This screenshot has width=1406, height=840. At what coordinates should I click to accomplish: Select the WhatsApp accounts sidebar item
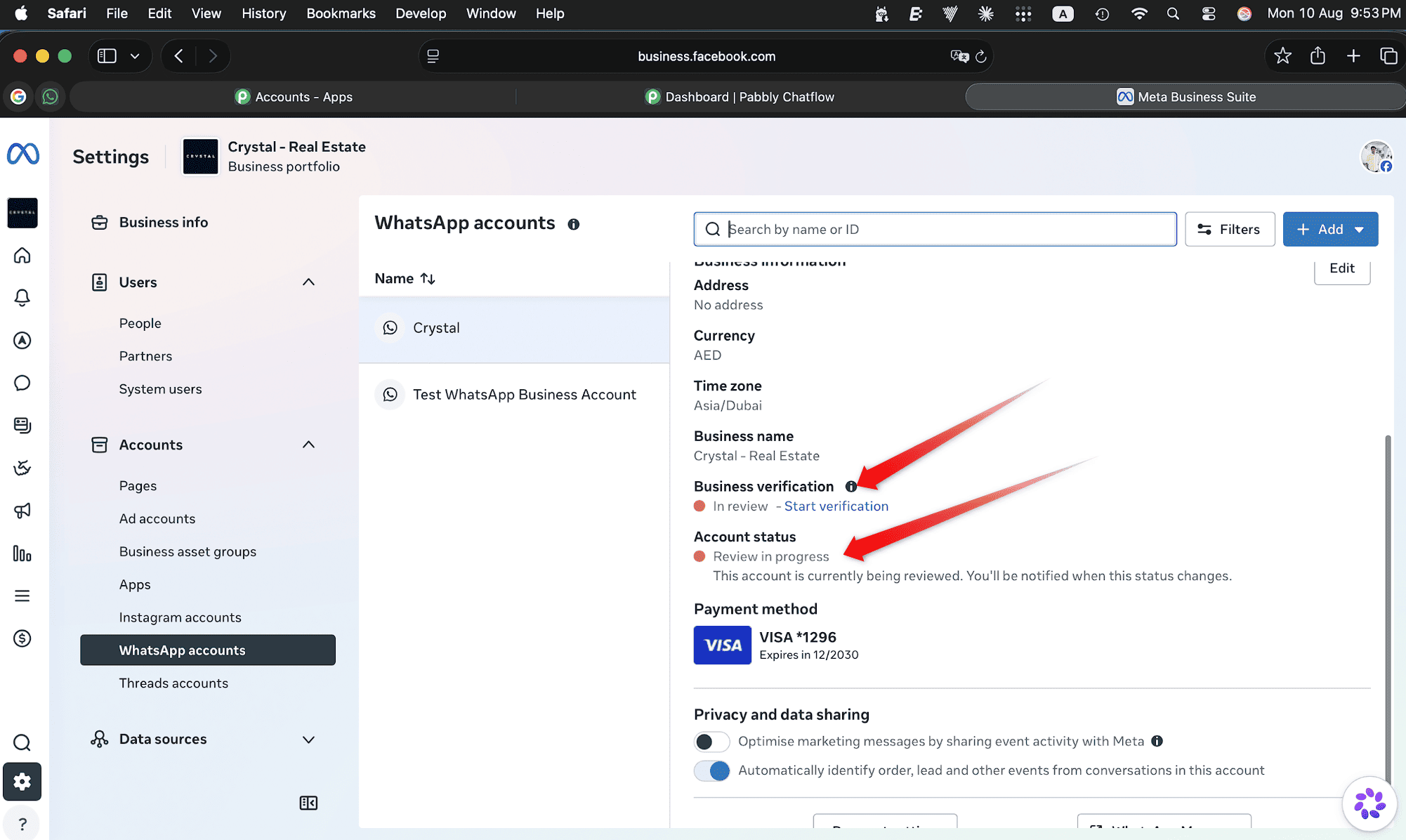(x=208, y=650)
